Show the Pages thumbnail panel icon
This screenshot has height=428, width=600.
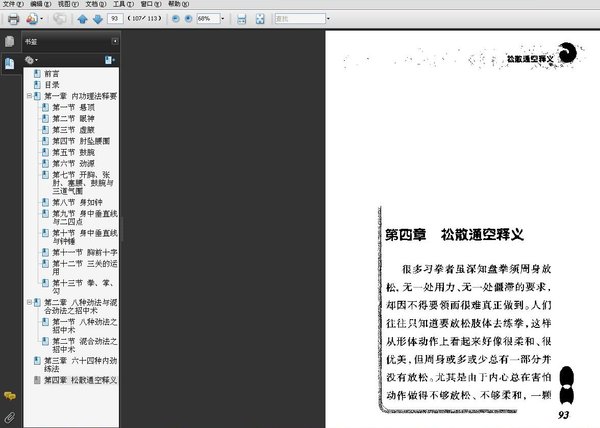pyautogui.click(x=10, y=41)
